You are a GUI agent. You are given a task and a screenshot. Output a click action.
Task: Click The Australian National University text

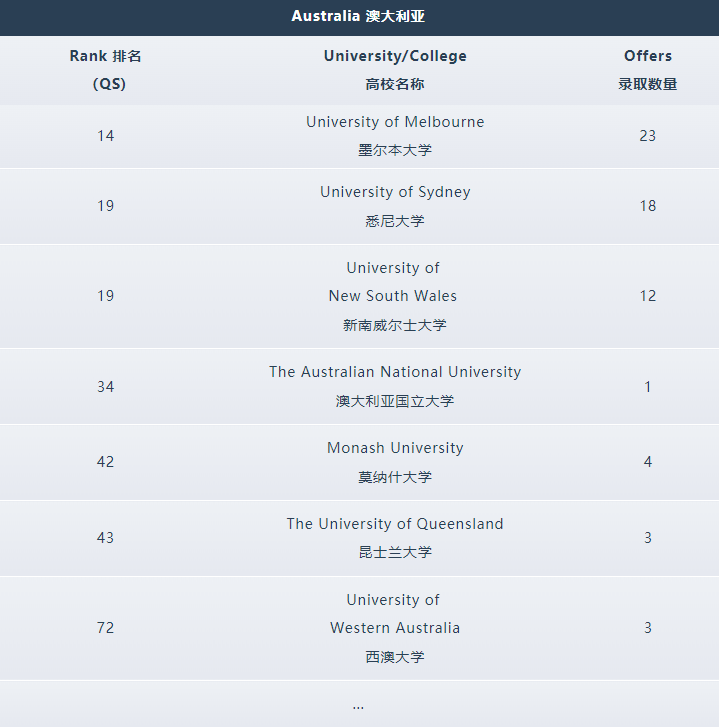pos(395,372)
